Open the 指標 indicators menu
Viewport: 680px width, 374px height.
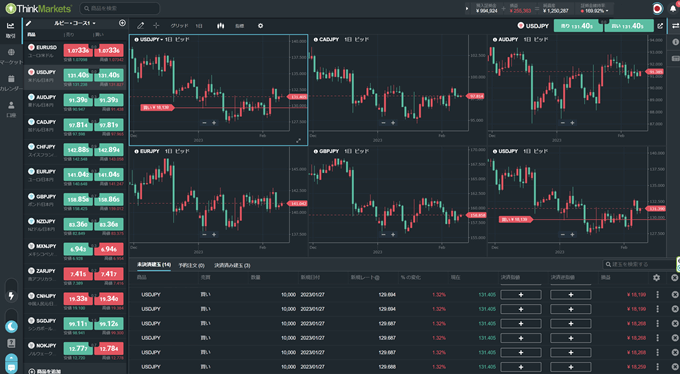click(239, 26)
